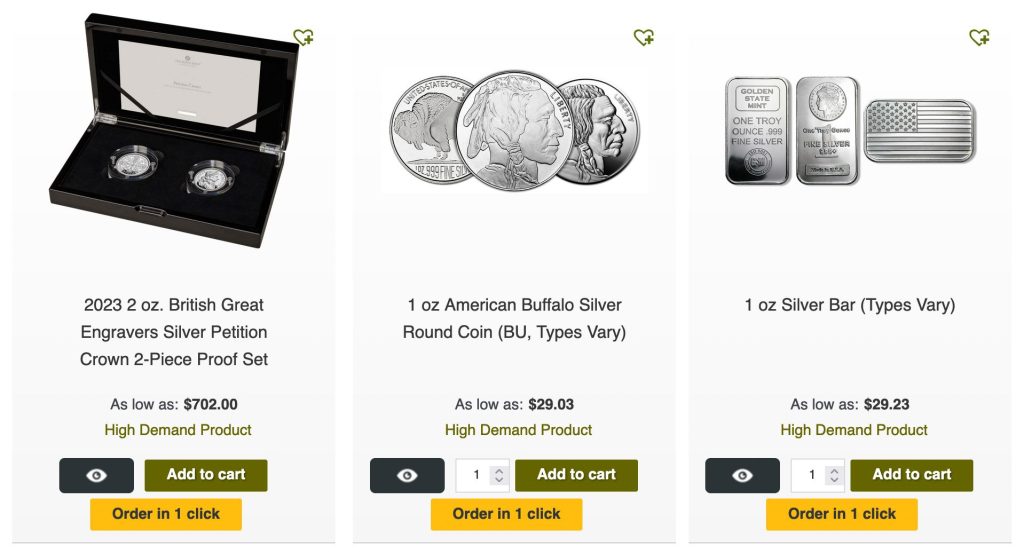1024x553 pixels.
Task: Quick view the British Petition Crown set
Action: tap(96, 476)
